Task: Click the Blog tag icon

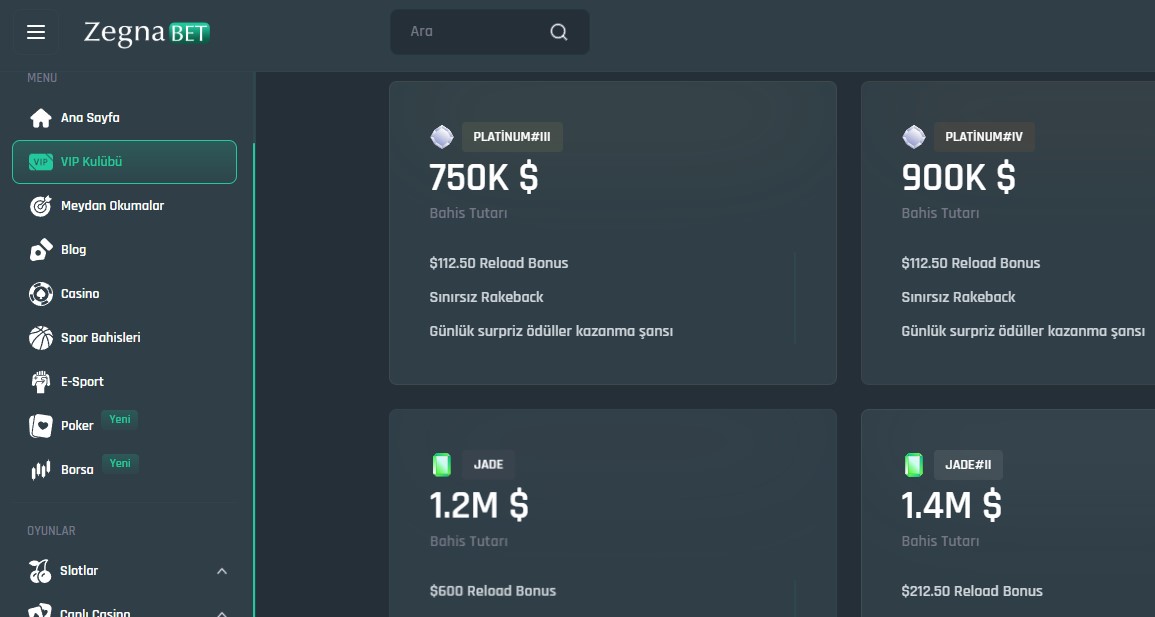Action: pyautogui.click(x=41, y=250)
